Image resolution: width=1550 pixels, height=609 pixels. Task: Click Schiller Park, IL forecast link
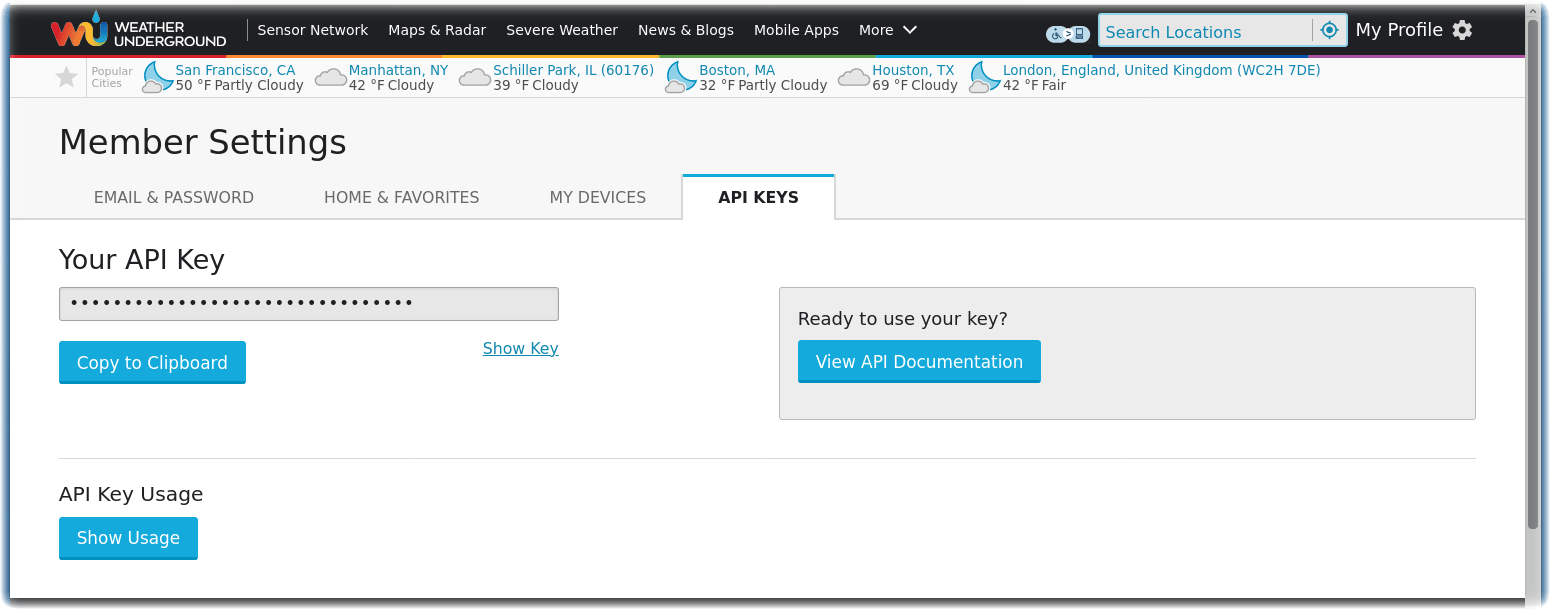click(x=573, y=70)
